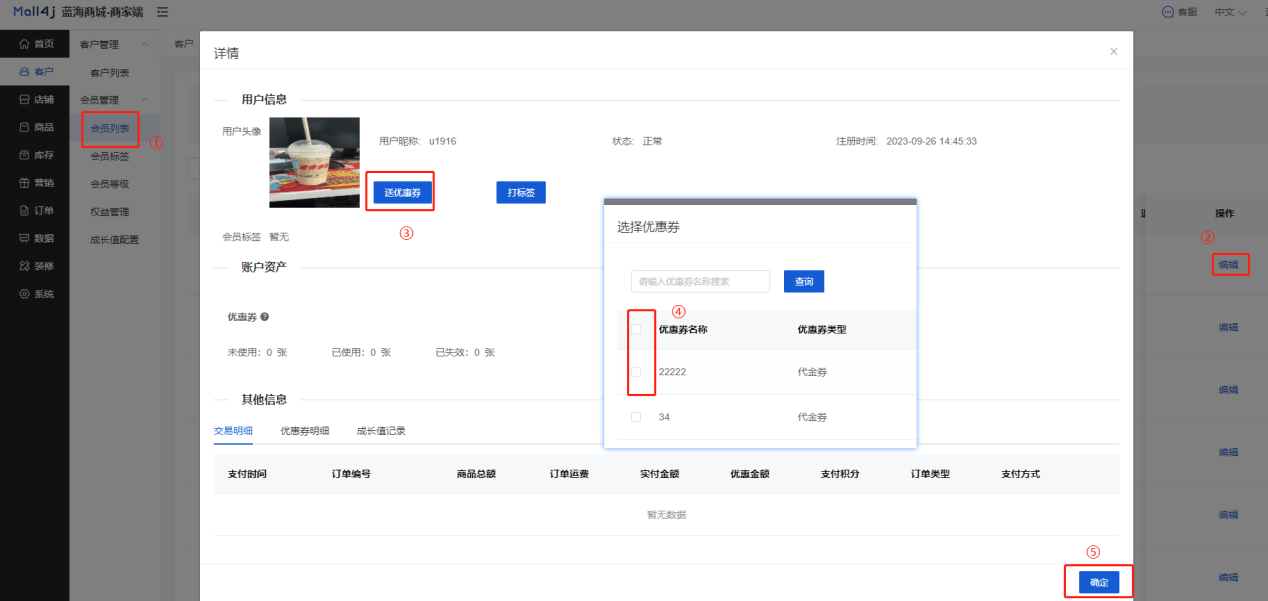Click the 打标签 button
Screen dimensions: 1268x601
[521, 193]
